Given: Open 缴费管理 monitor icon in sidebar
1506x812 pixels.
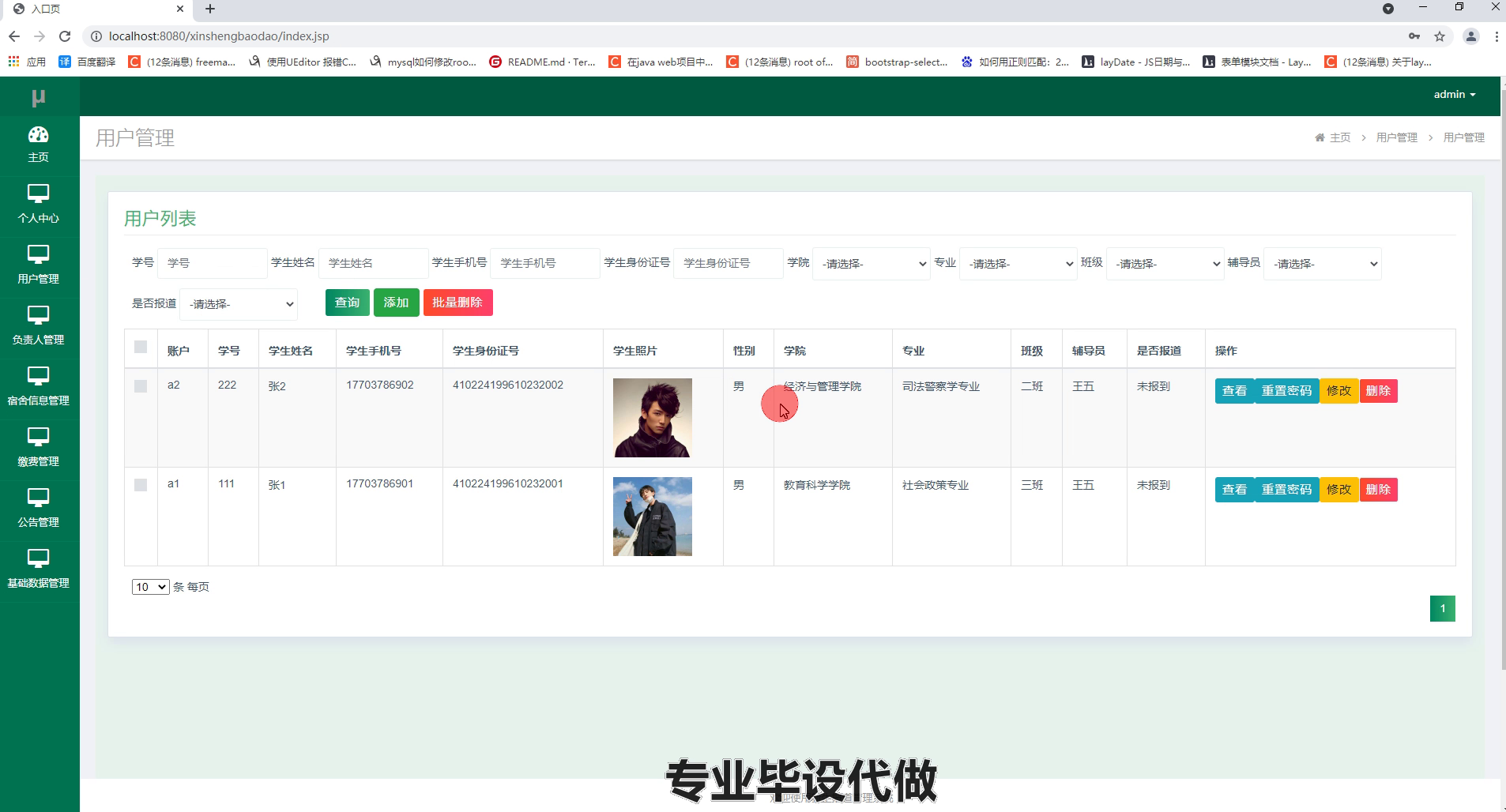Looking at the screenshot, I should (38, 437).
